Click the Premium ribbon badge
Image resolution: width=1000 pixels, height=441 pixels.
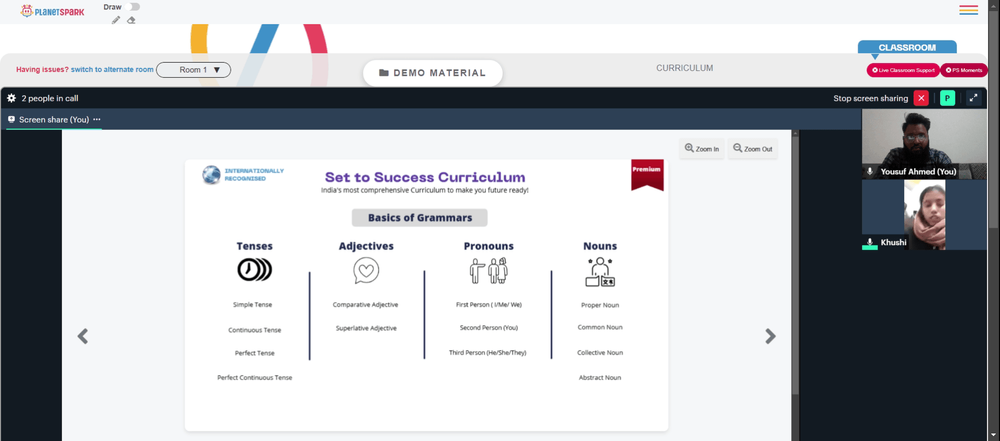[x=647, y=175]
